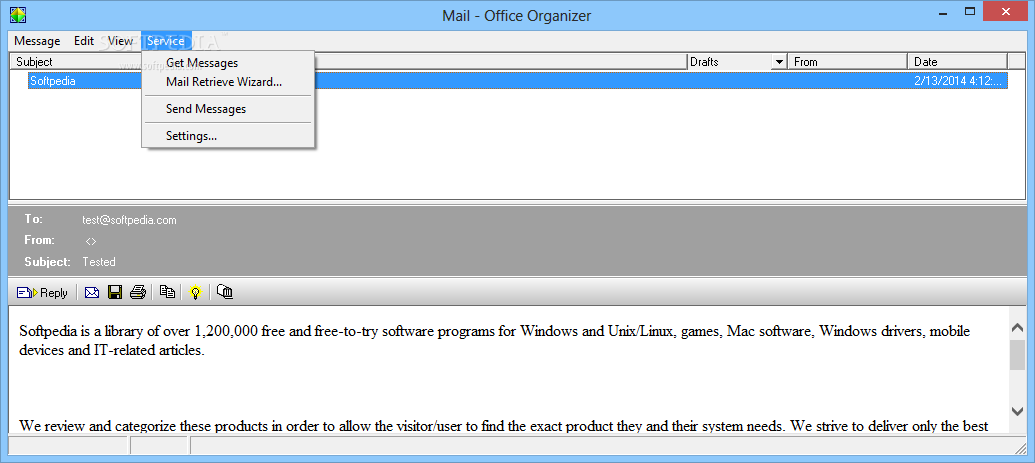Click the yellow light bulb icon
Viewport: 1035px width, 463px height.
[x=195, y=293]
